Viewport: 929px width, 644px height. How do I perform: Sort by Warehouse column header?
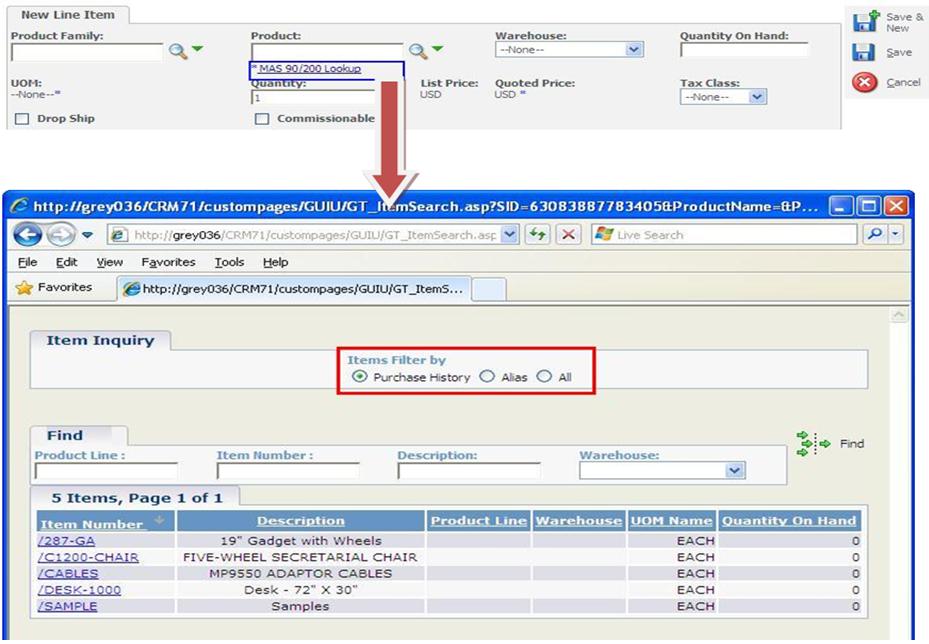click(x=579, y=521)
